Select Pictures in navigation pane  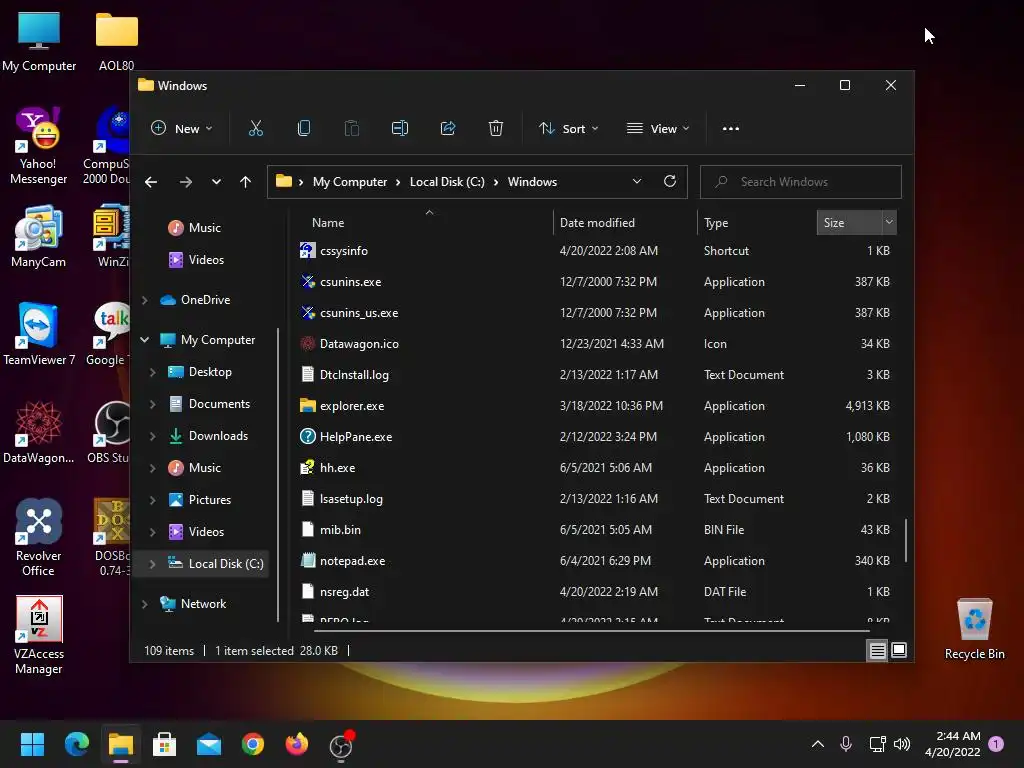(x=210, y=500)
